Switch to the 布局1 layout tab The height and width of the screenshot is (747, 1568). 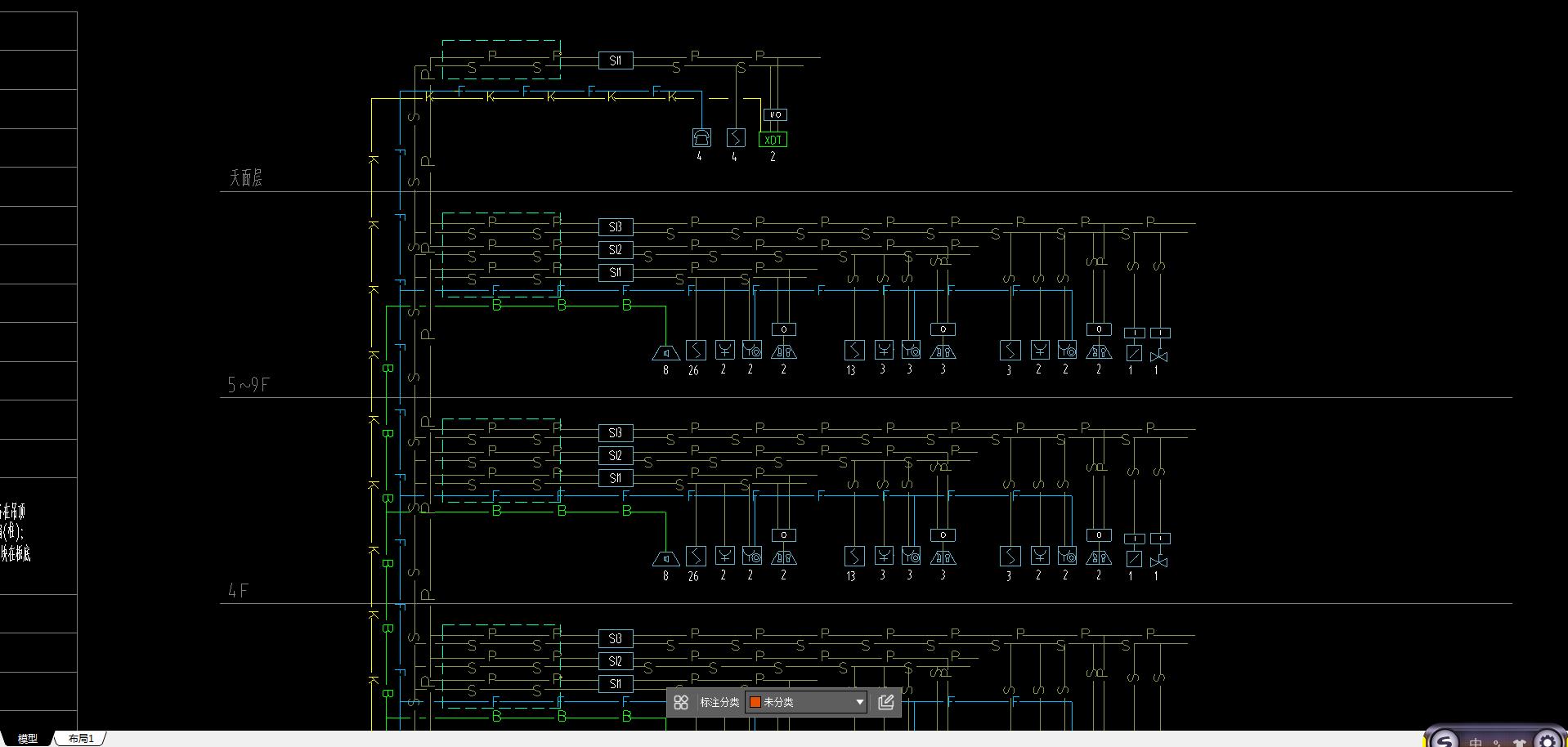click(x=81, y=739)
